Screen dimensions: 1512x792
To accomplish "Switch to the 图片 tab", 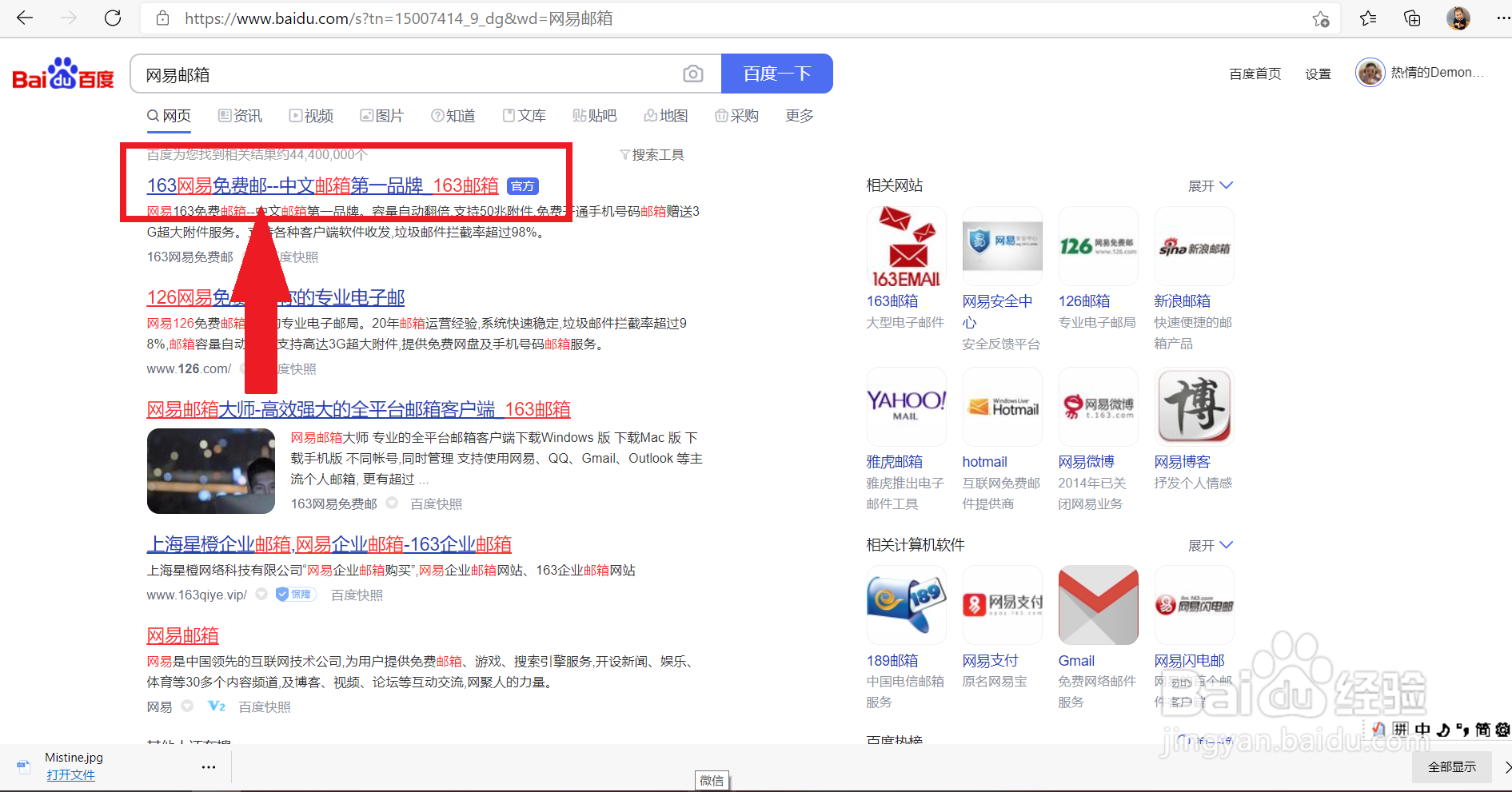I will (381, 116).
